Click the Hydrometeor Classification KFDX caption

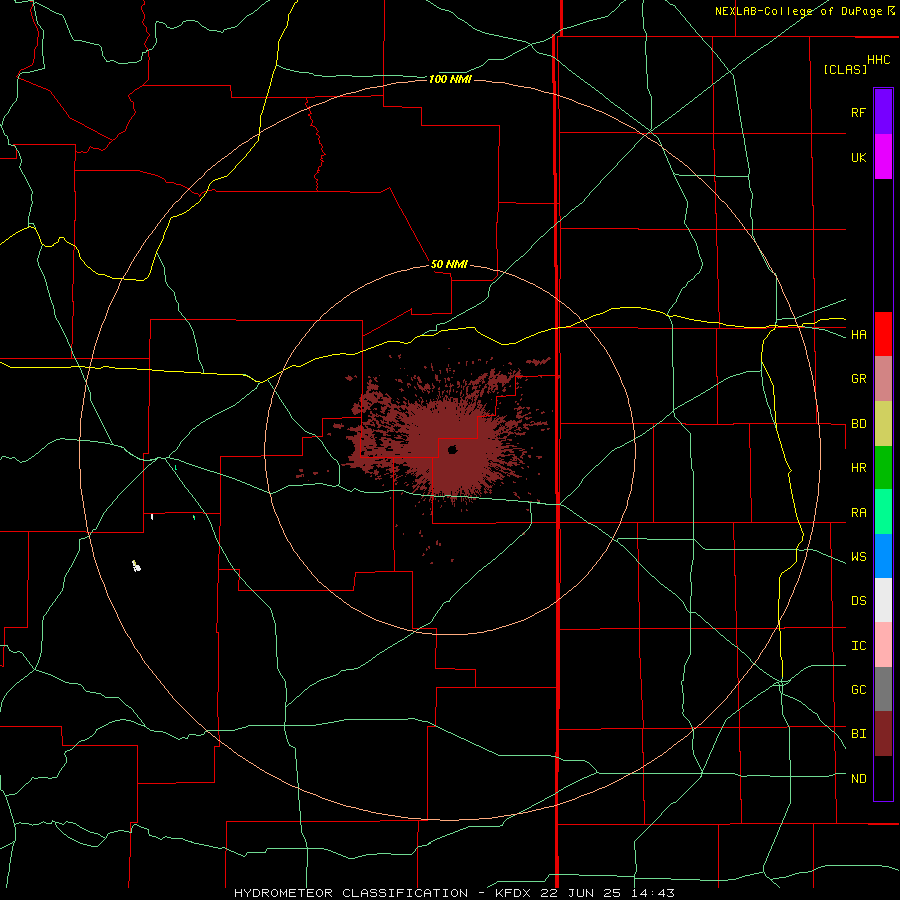click(x=454, y=893)
